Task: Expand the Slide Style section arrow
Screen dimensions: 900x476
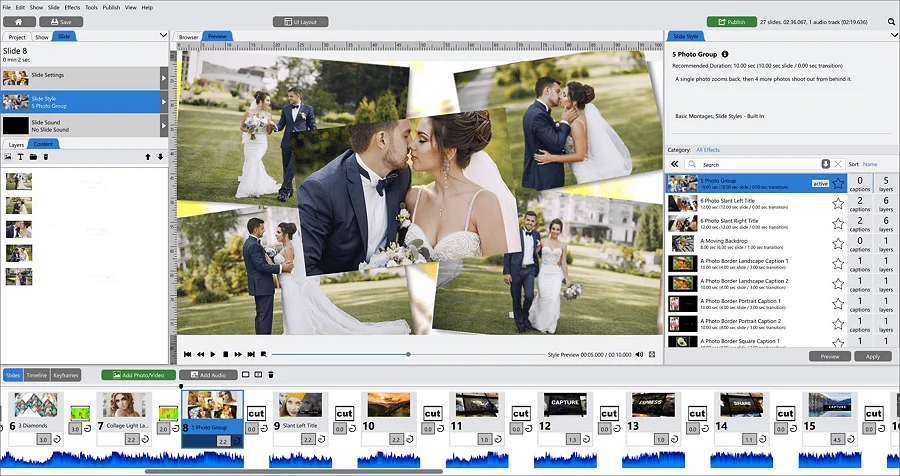Action: point(164,102)
